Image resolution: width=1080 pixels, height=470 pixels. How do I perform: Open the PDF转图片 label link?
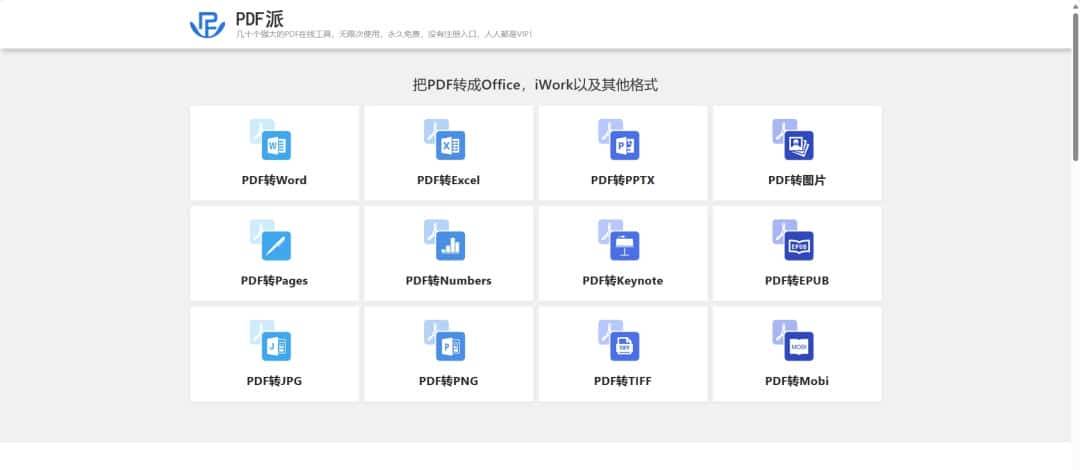tap(797, 181)
